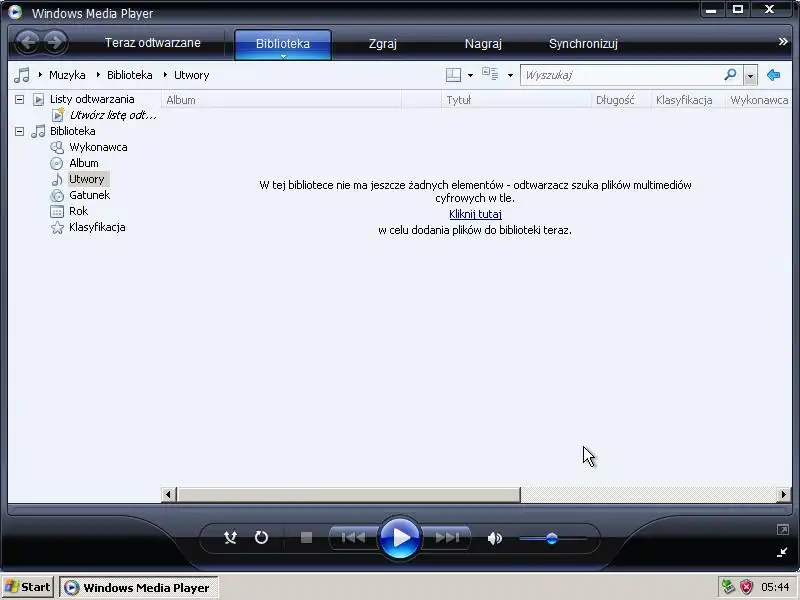Click Muzyka in the breadcrumb
This screenshot has height=600, width=800.
coord(67,75)
